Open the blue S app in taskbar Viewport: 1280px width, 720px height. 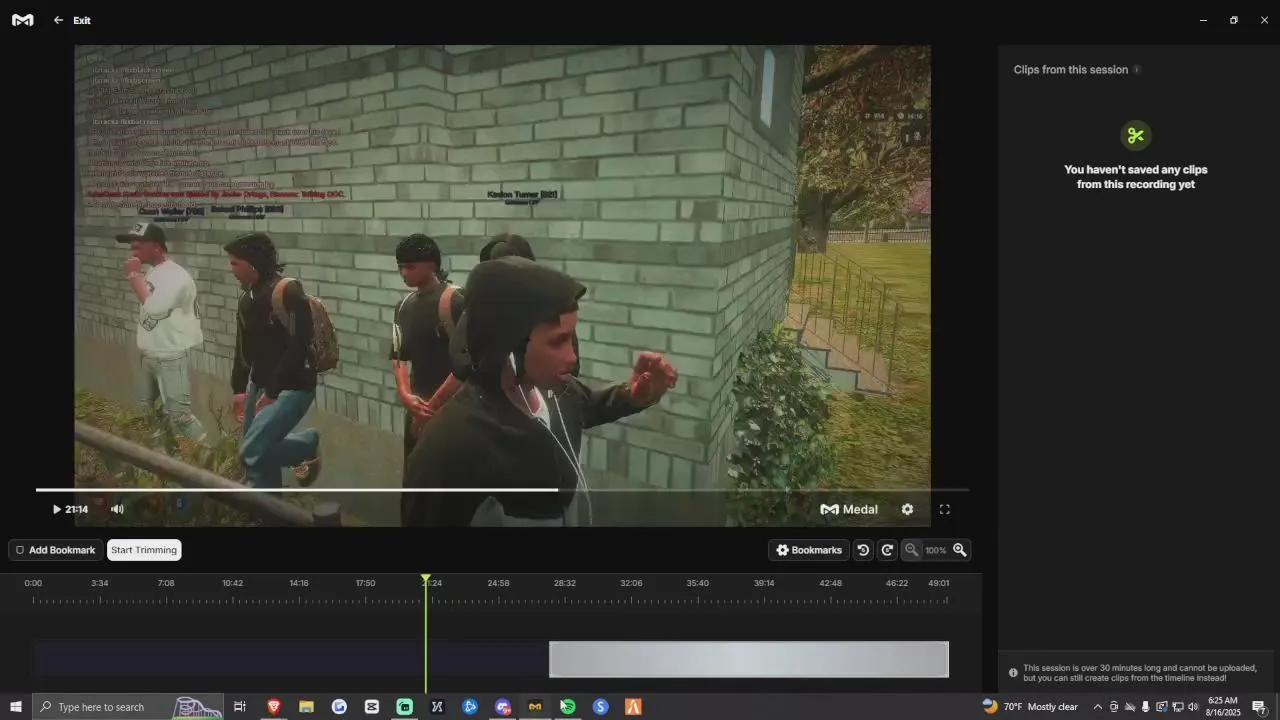pyautogui.click(x=600, y=707)
